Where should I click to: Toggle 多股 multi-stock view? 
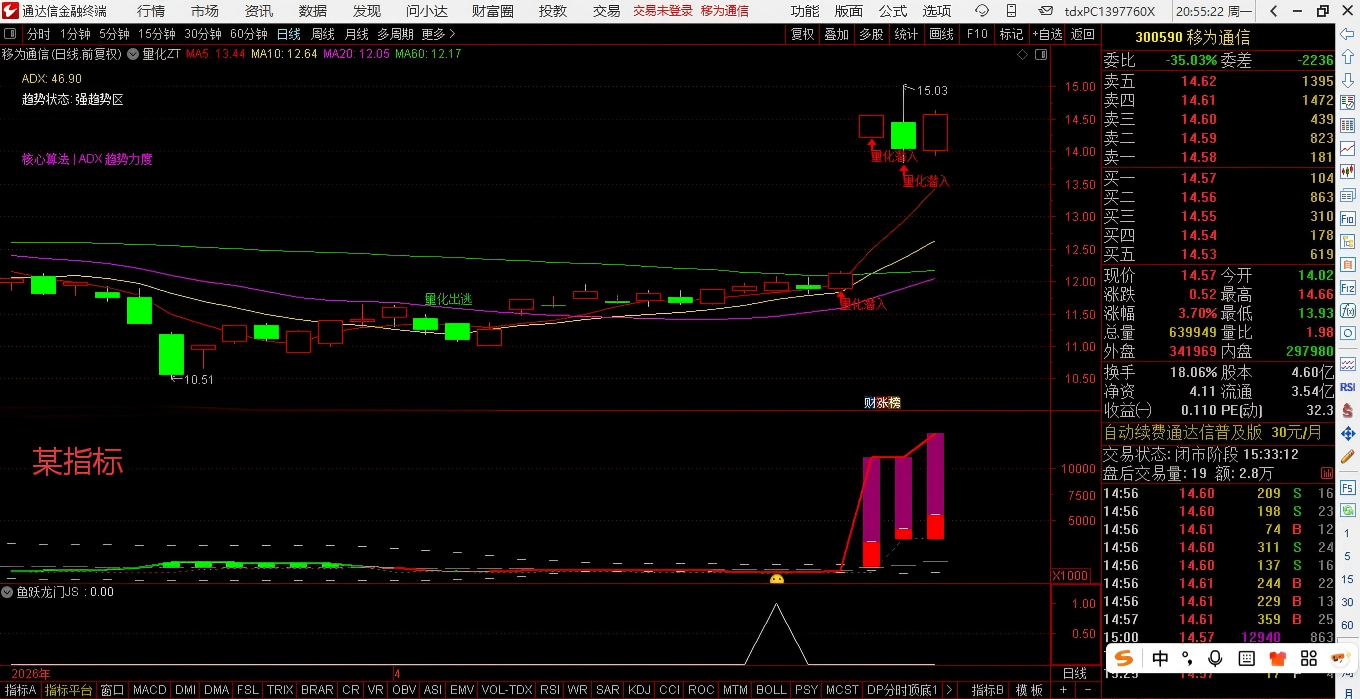click(x=871, y=34)
